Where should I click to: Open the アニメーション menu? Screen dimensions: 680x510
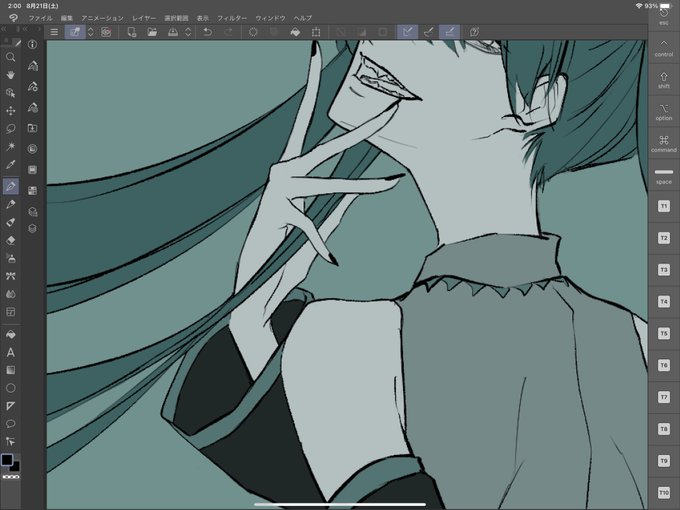pyautogui.click(x=102, y=18)
